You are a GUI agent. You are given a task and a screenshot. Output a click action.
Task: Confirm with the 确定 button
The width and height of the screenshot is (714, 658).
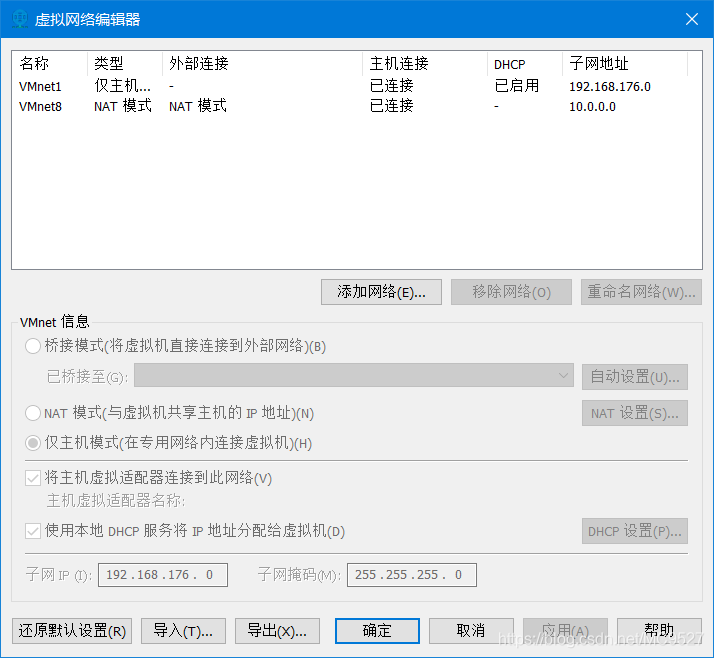377,631
